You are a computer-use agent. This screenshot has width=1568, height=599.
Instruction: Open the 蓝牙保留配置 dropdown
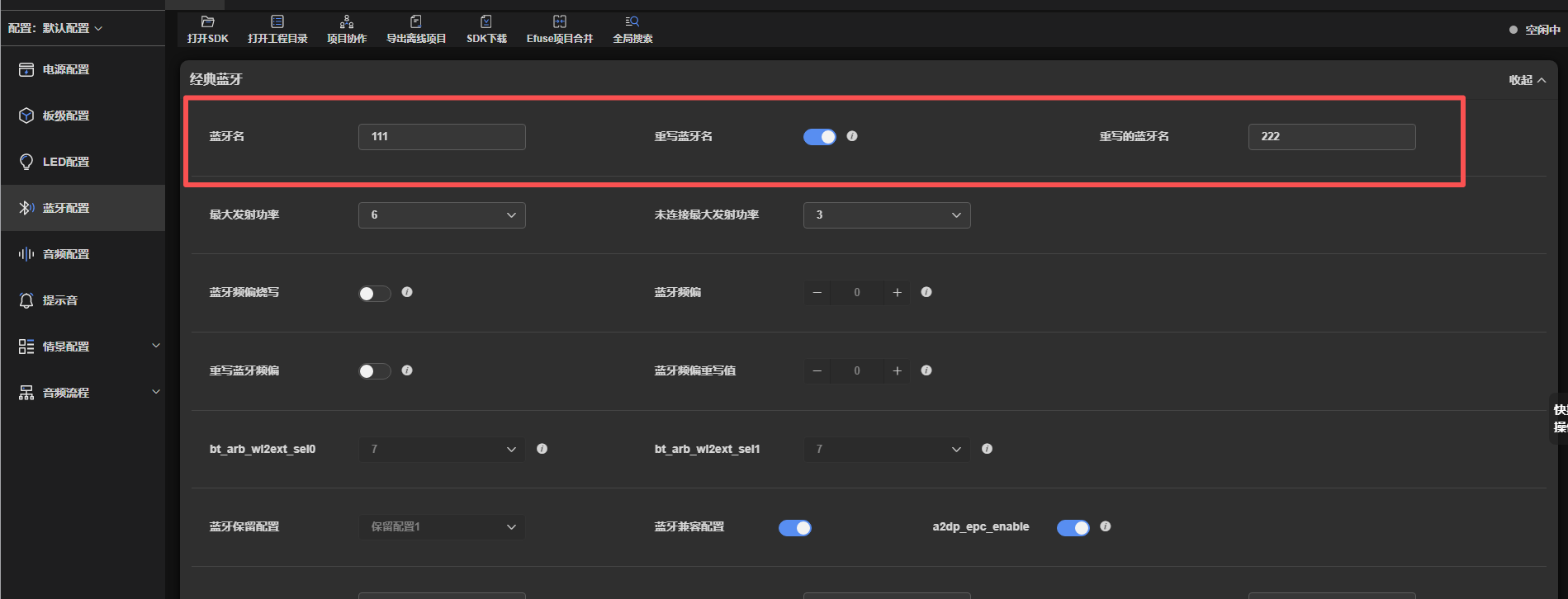pos(442,527)
